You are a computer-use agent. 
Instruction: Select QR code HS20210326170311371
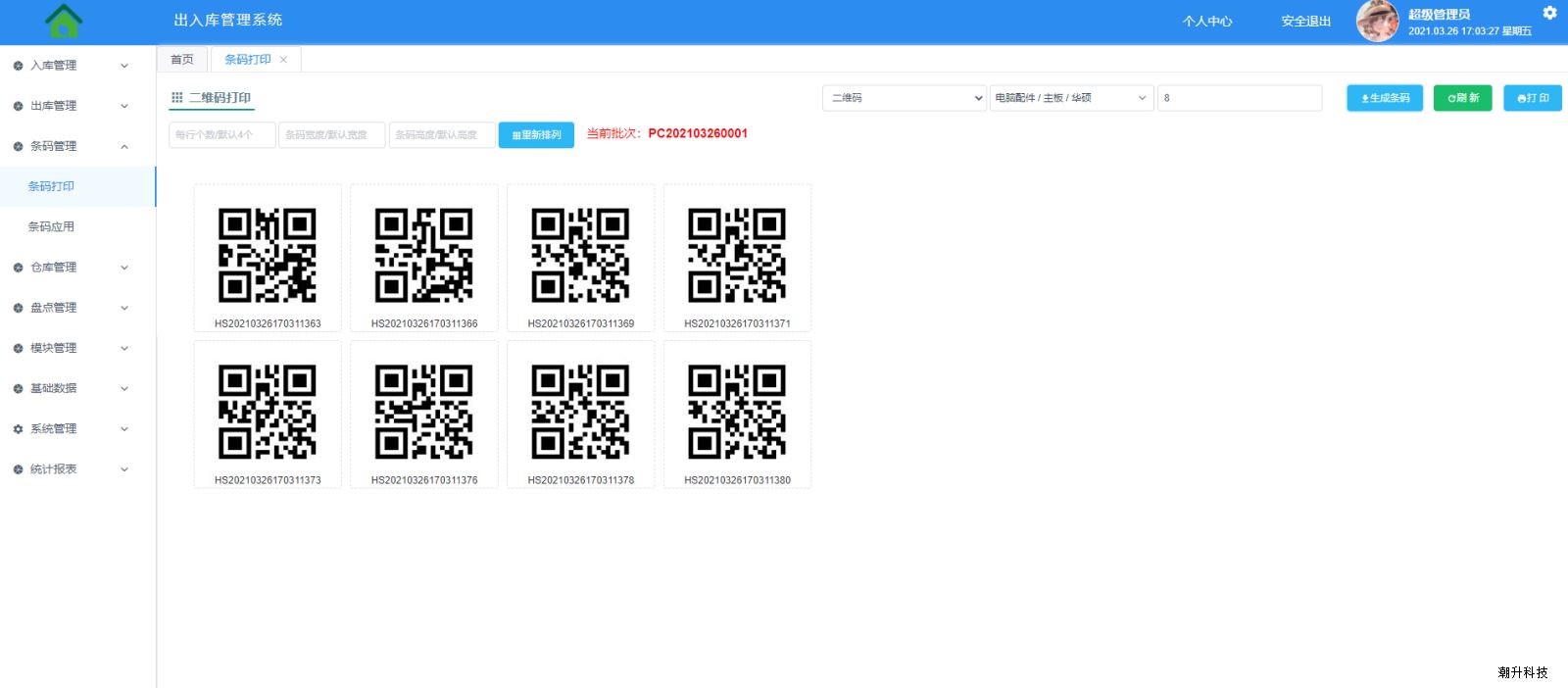[x=738, y=258]
